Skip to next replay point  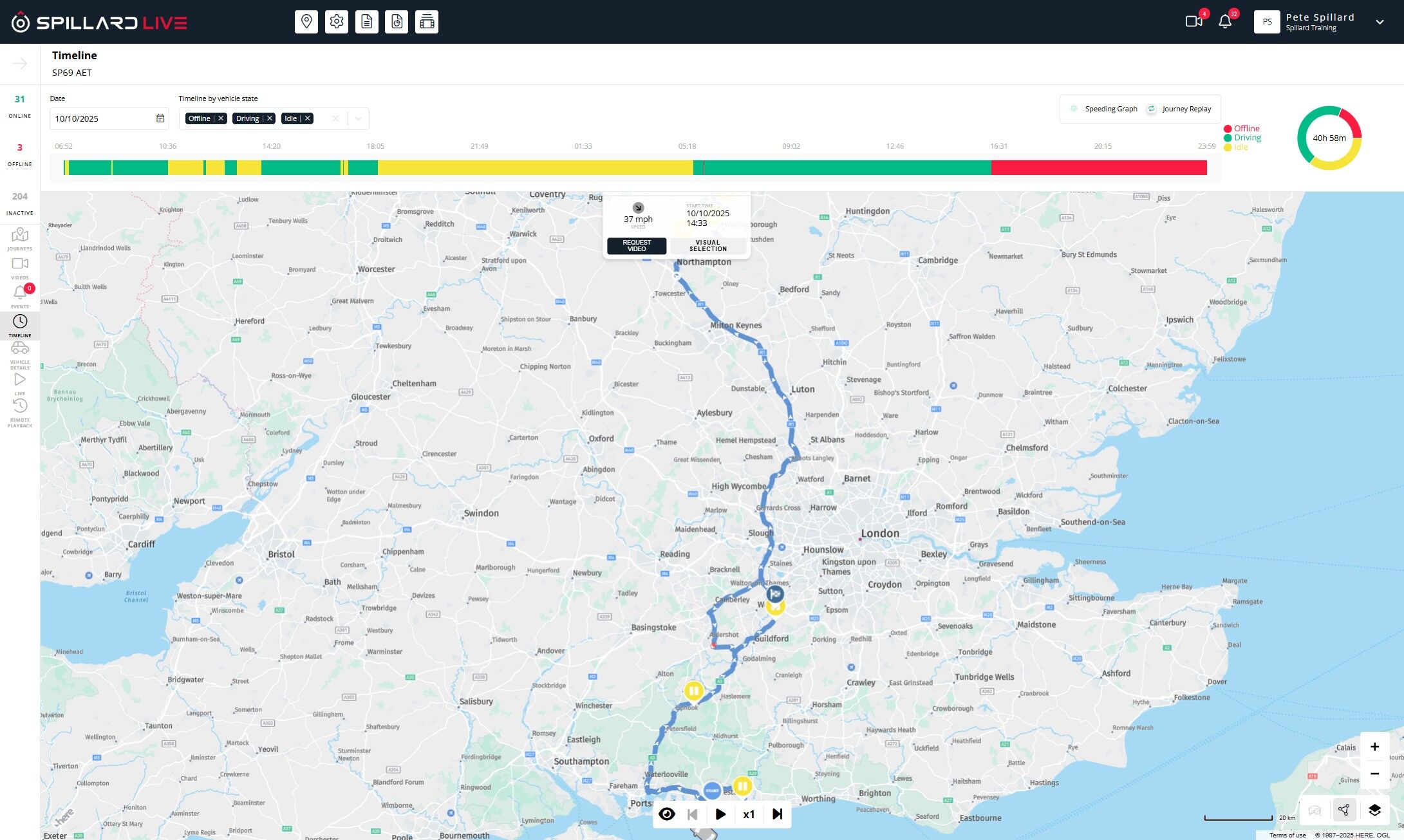click(x=777, y=814)
